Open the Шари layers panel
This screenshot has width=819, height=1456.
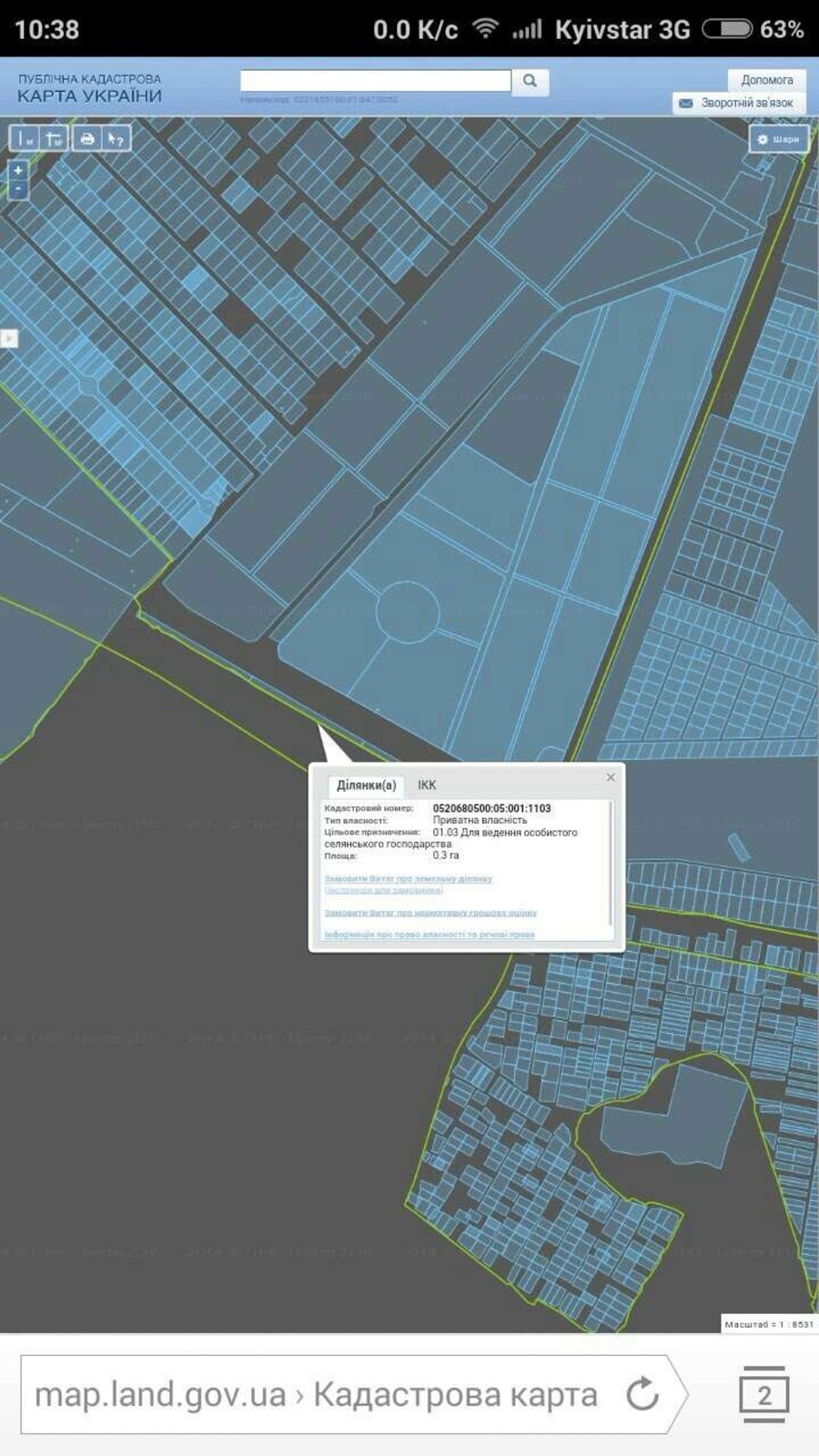(778, 139)
